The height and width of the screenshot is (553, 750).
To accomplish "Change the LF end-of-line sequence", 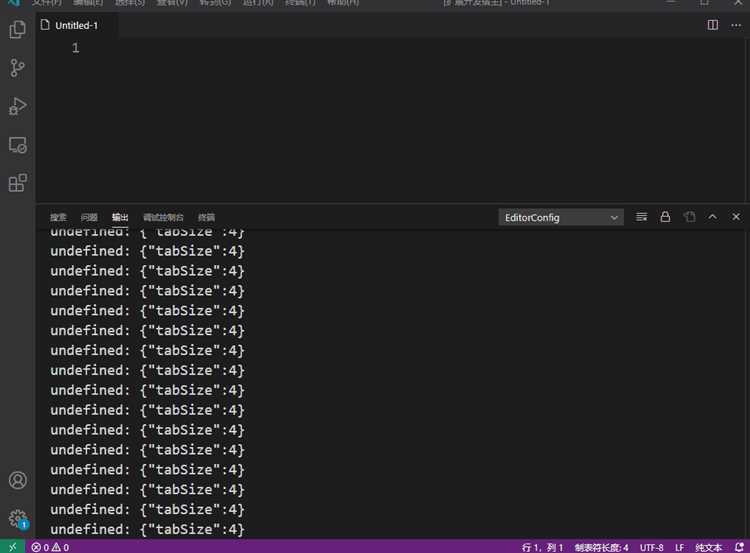I will point(680,547).
